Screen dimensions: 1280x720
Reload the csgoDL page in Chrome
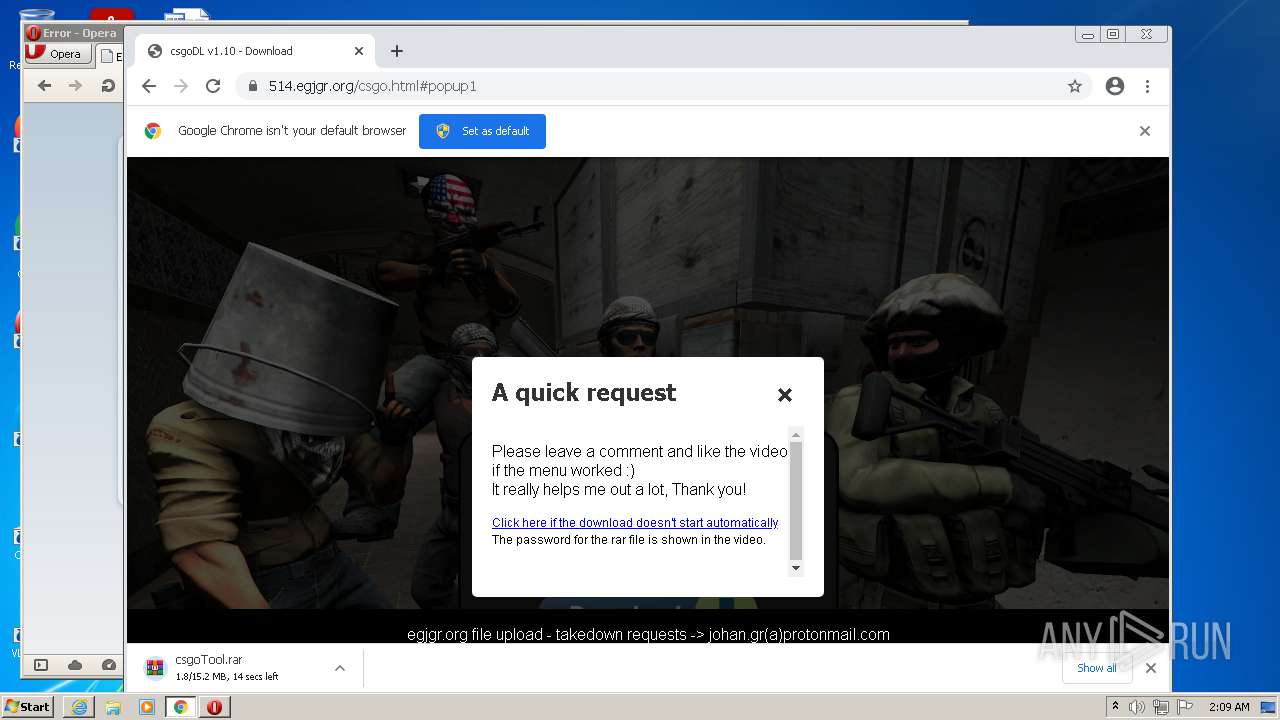pyautogui.click(x=213, y=86)
